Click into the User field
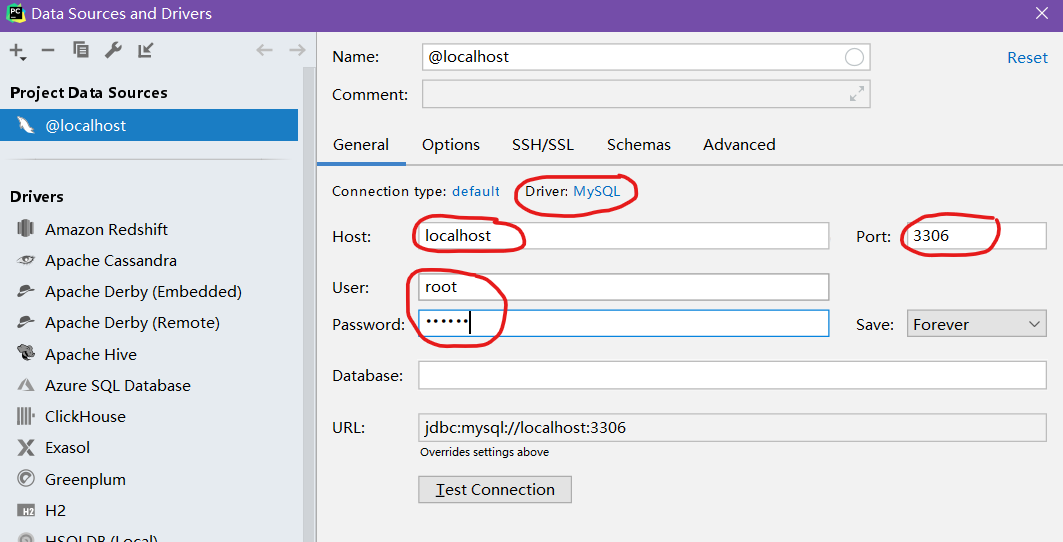 [623, 287]
